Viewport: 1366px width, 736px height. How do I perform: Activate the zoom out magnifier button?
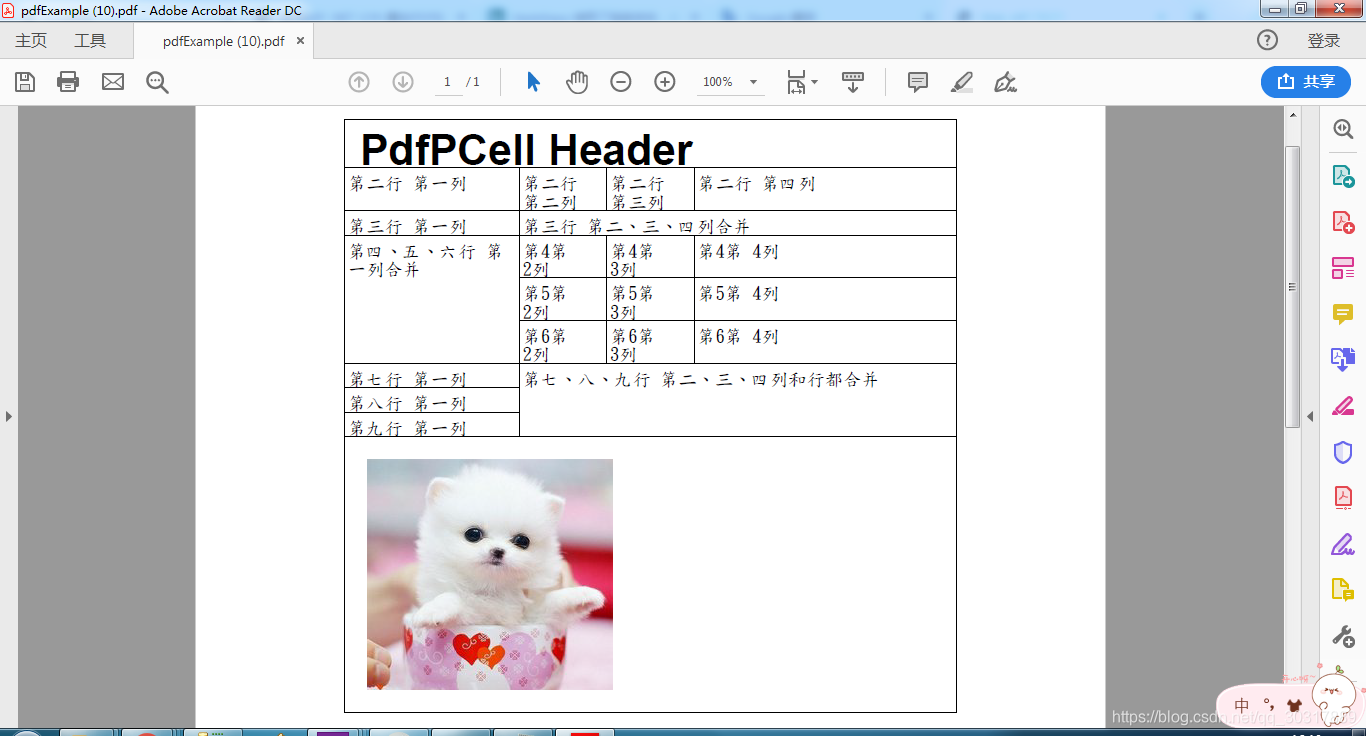(x=621, y=82)
